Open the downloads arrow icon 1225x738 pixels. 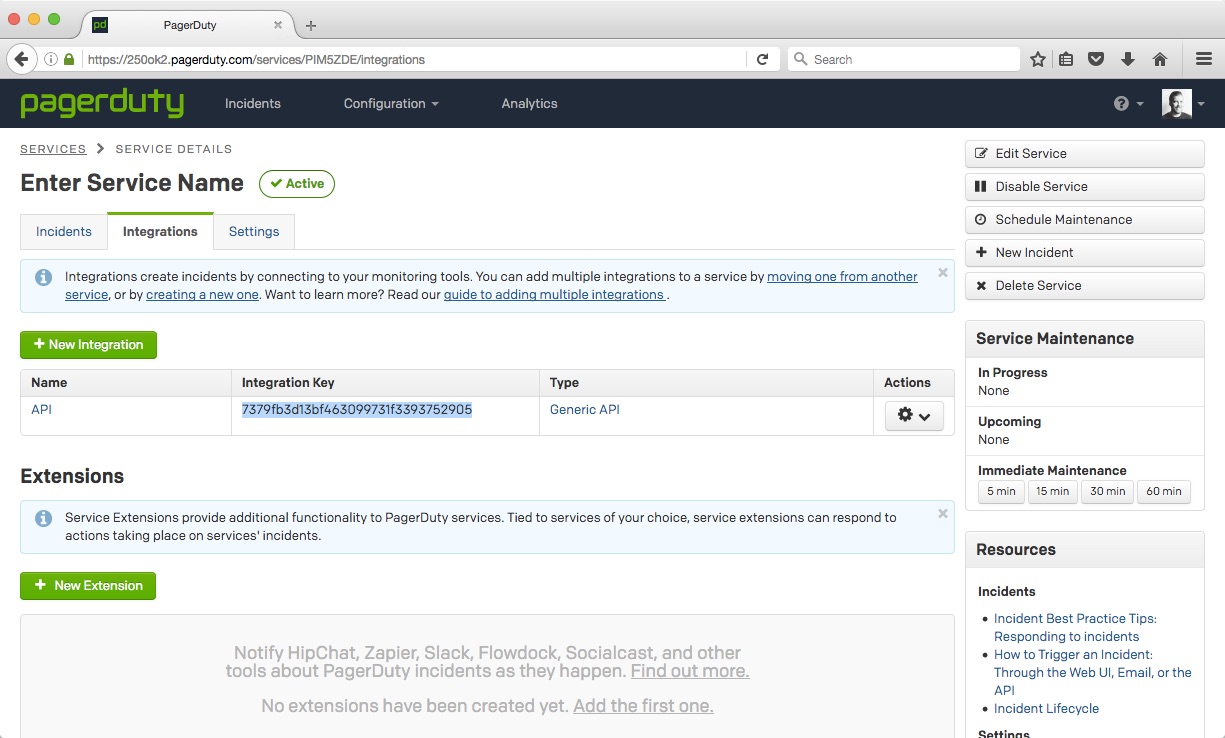pos(1128,59)
